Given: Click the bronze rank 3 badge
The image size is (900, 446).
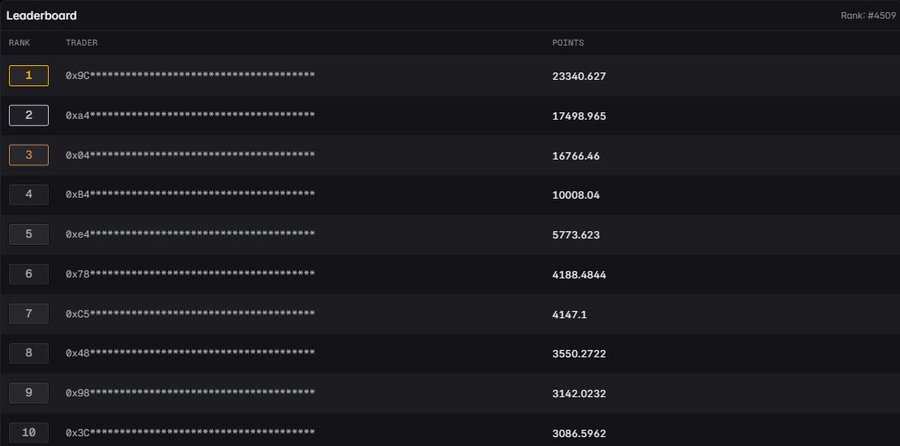Looking at the screenshot, I should pos(29,155).
